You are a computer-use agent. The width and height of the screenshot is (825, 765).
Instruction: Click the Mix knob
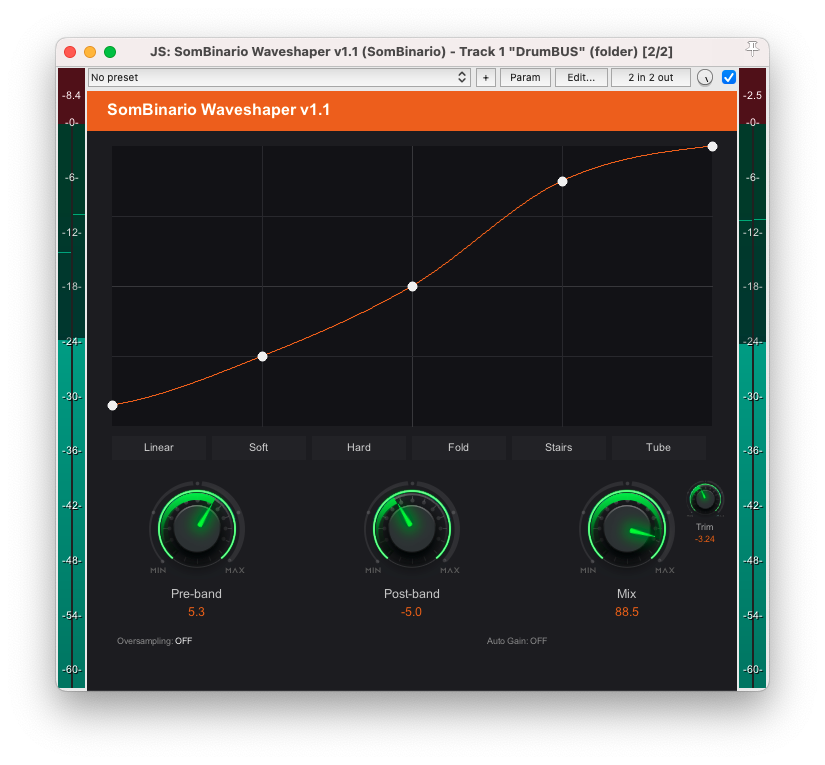tap(627, 528)
